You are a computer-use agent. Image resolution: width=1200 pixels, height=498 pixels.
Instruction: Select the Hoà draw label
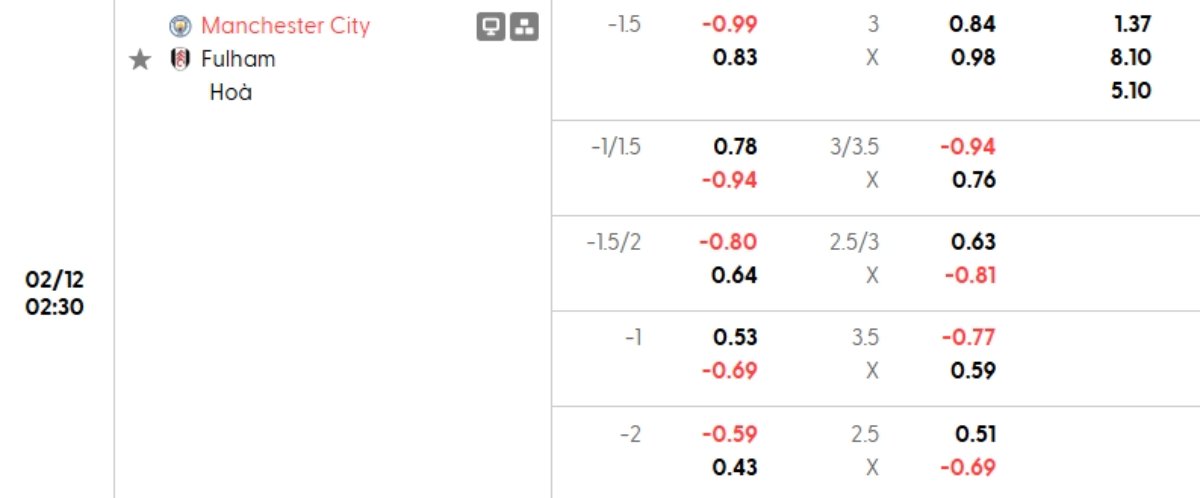click(231, 93)
